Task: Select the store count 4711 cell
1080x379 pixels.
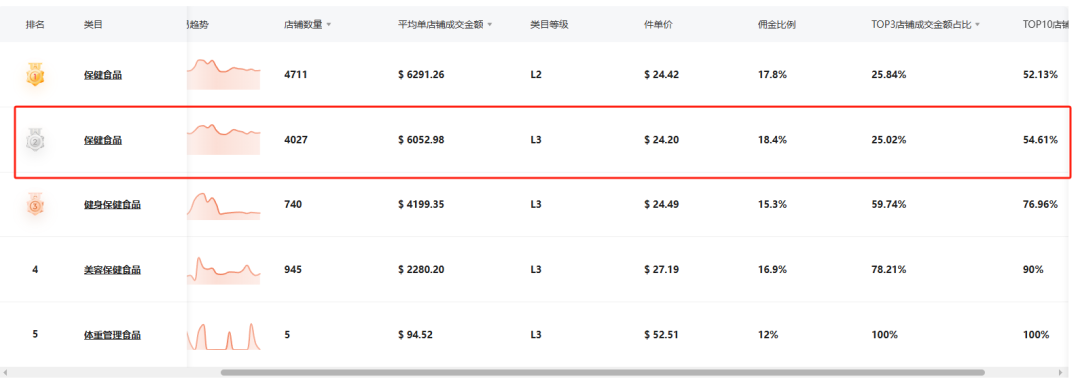Action: point(295,75)
